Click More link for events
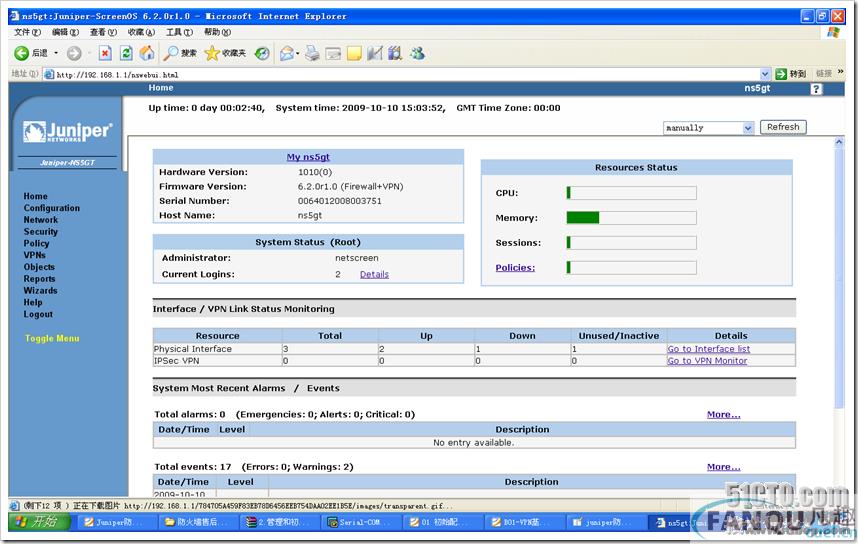Viewport: 858px width, 544px height. click(723, 467)
